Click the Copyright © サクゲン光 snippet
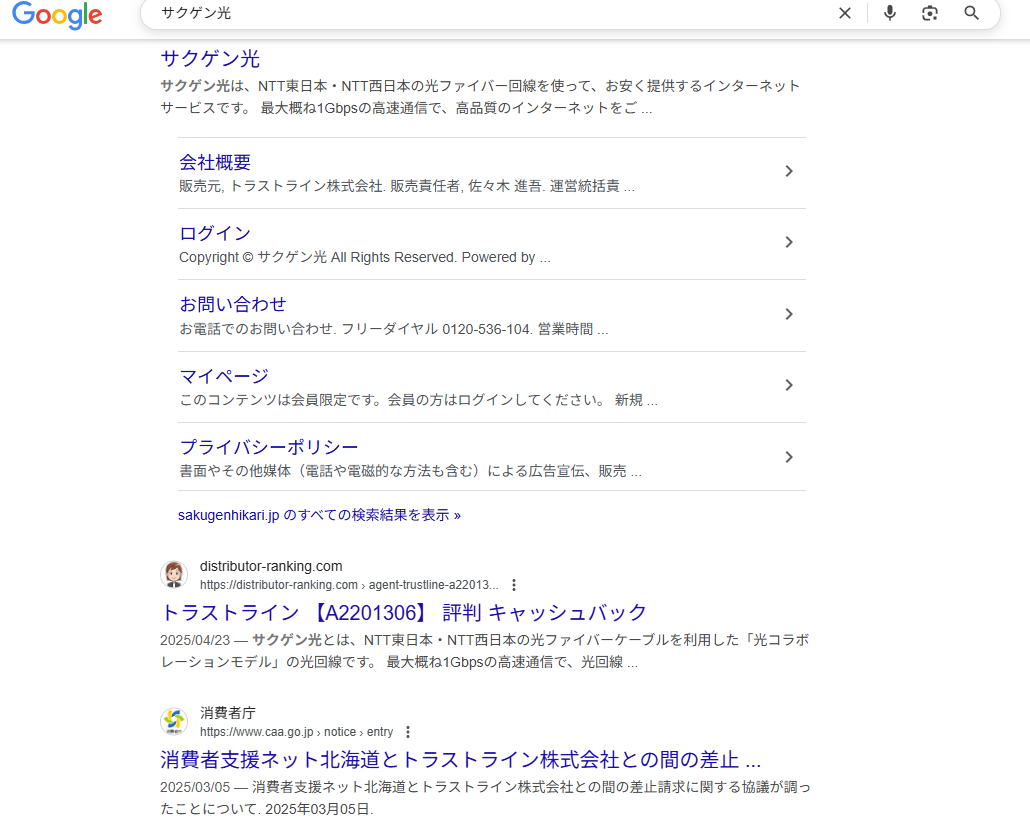 365,257
